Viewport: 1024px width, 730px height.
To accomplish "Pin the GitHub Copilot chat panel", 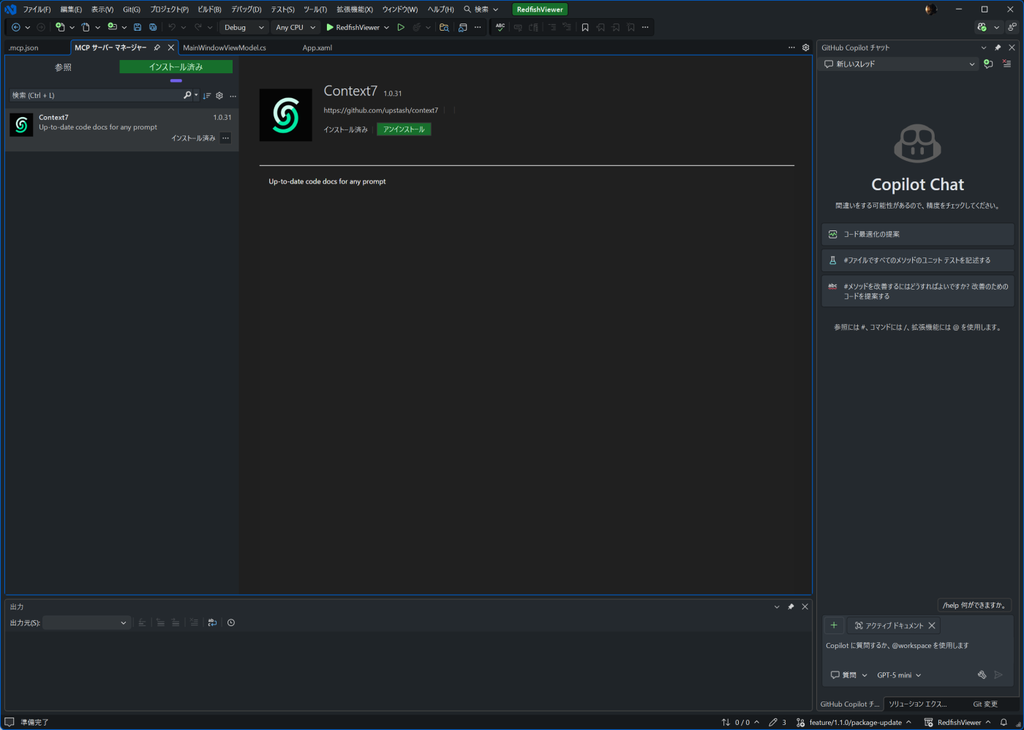I will 997,48.
